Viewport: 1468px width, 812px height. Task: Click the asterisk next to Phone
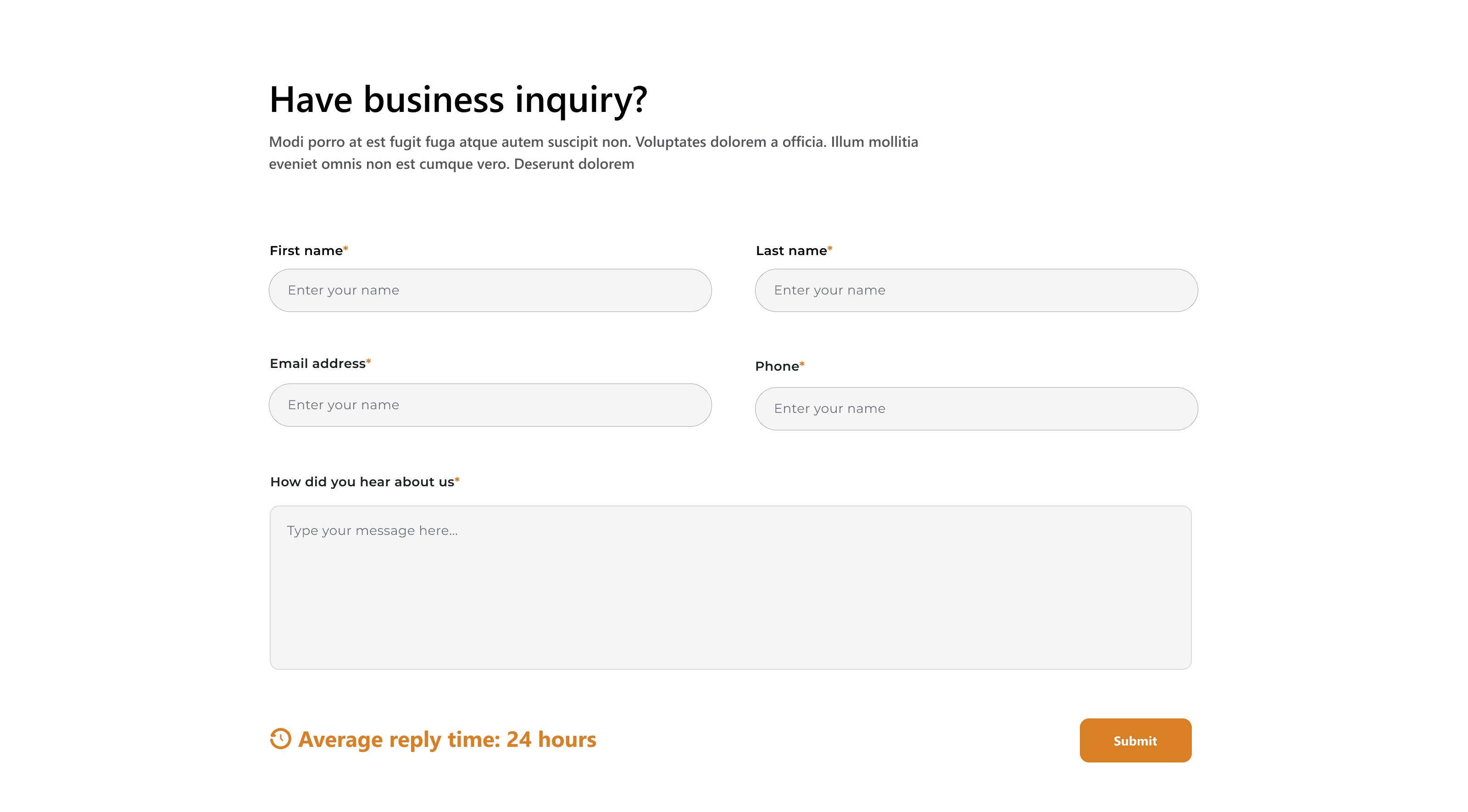(x=802, y=364)
